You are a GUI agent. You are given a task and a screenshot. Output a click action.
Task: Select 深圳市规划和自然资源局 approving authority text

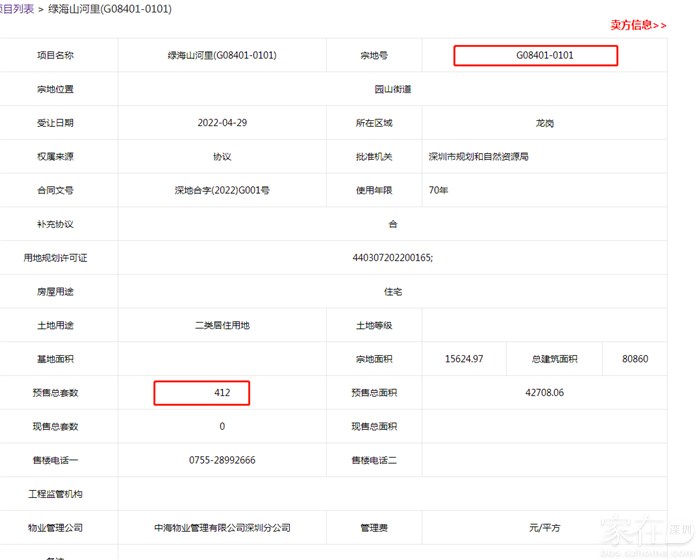[x=478, y=157]
